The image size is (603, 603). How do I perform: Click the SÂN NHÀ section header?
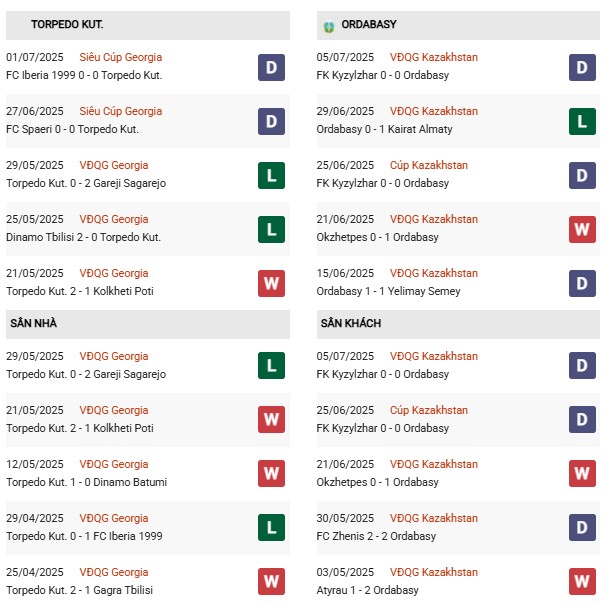tap(36, 324)
